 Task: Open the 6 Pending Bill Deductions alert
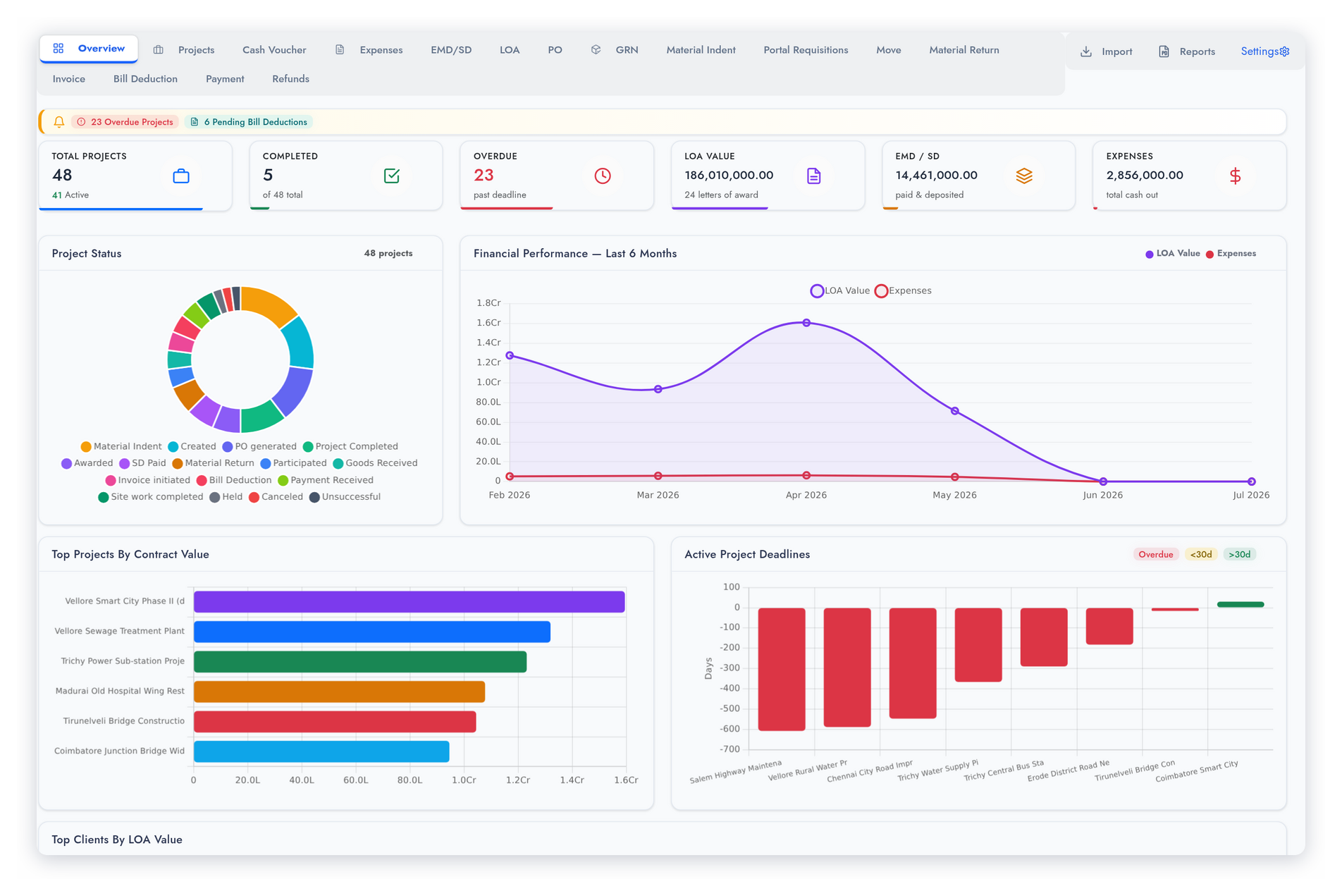tap(249, 122)
